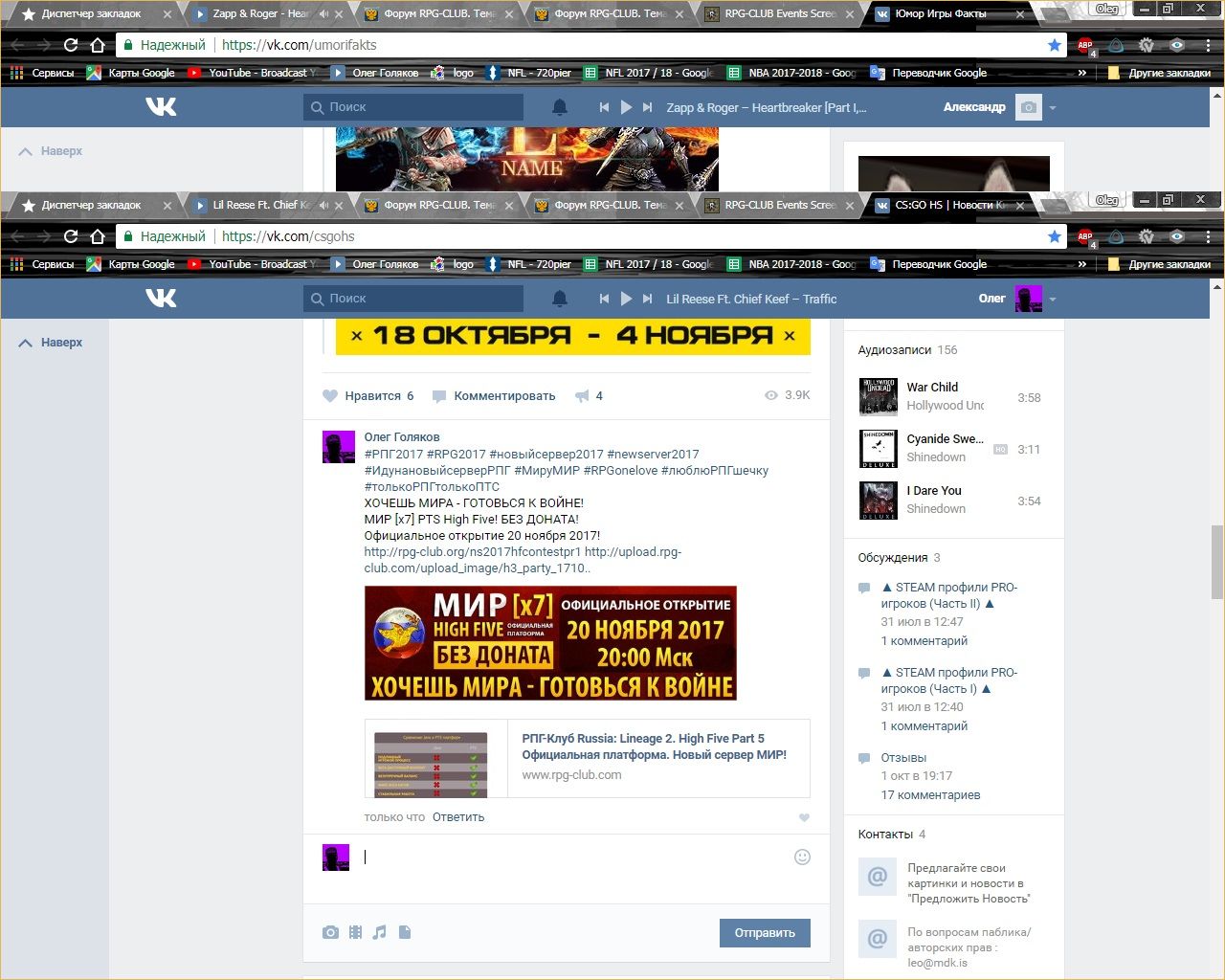The width and height of the screenshot is (1225, 980).
Task: Focus the Поиск search box in csgohs window
Action: coord(413,299)
